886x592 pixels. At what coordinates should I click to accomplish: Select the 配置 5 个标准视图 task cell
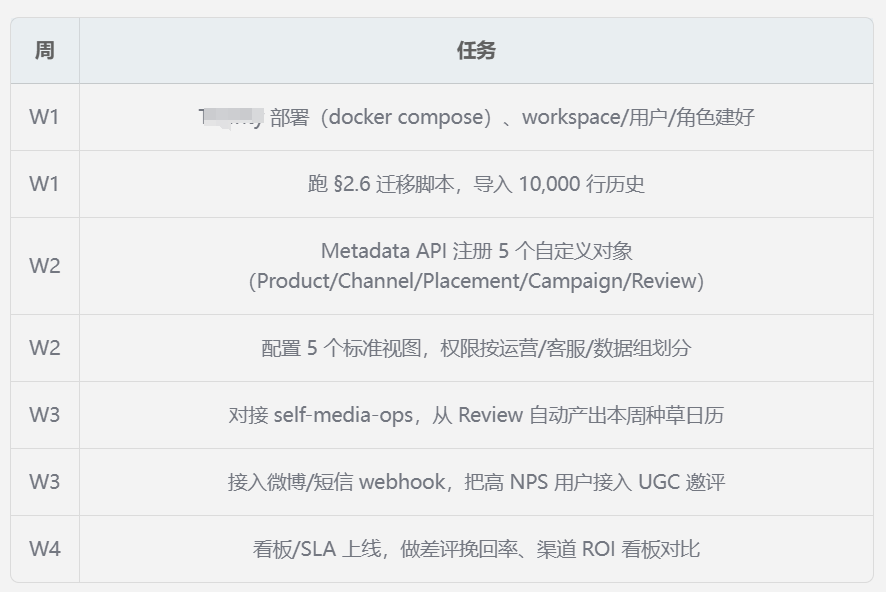click(x=476, y=348)
